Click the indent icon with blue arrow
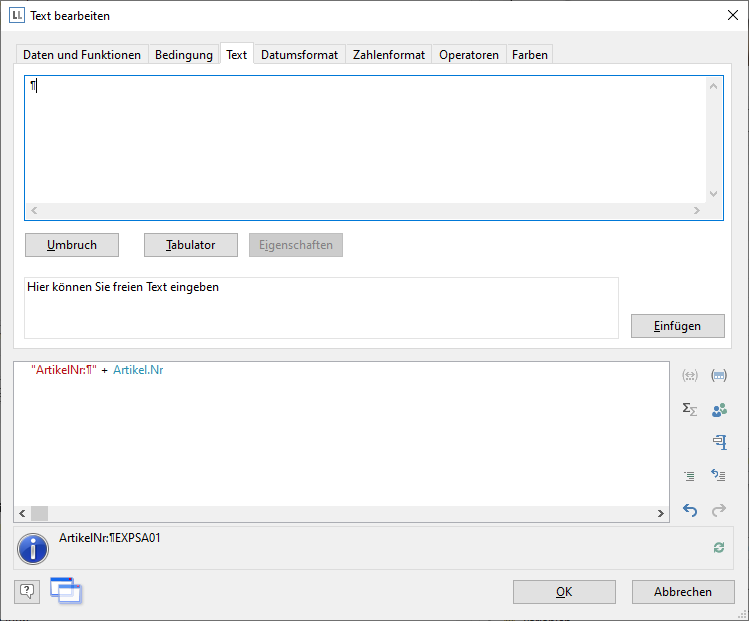749x621 pixels. (718, 476)
